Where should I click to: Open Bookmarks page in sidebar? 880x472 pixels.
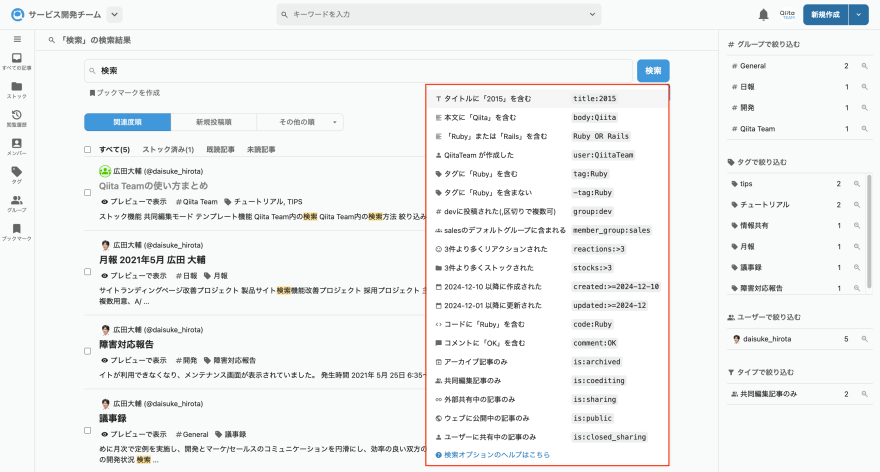(x=17, y=232)
